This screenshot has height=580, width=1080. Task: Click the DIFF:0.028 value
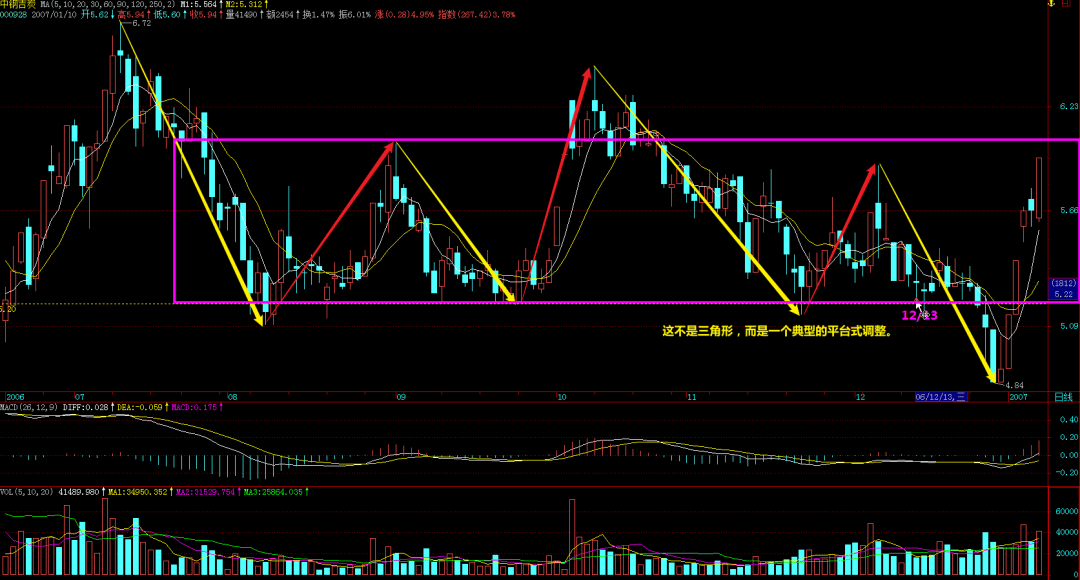pos(85,407)
